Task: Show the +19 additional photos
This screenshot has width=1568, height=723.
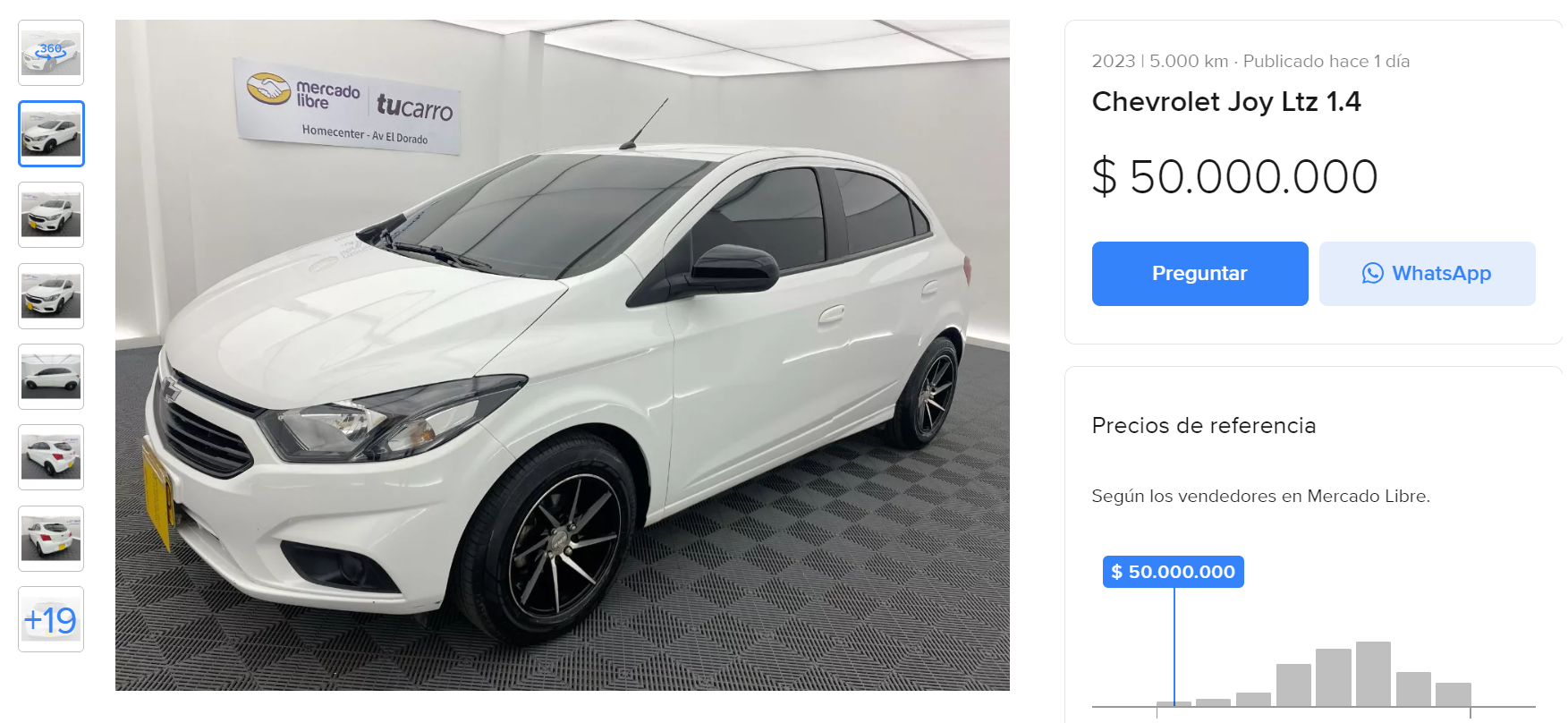Action: coord(51,619)
